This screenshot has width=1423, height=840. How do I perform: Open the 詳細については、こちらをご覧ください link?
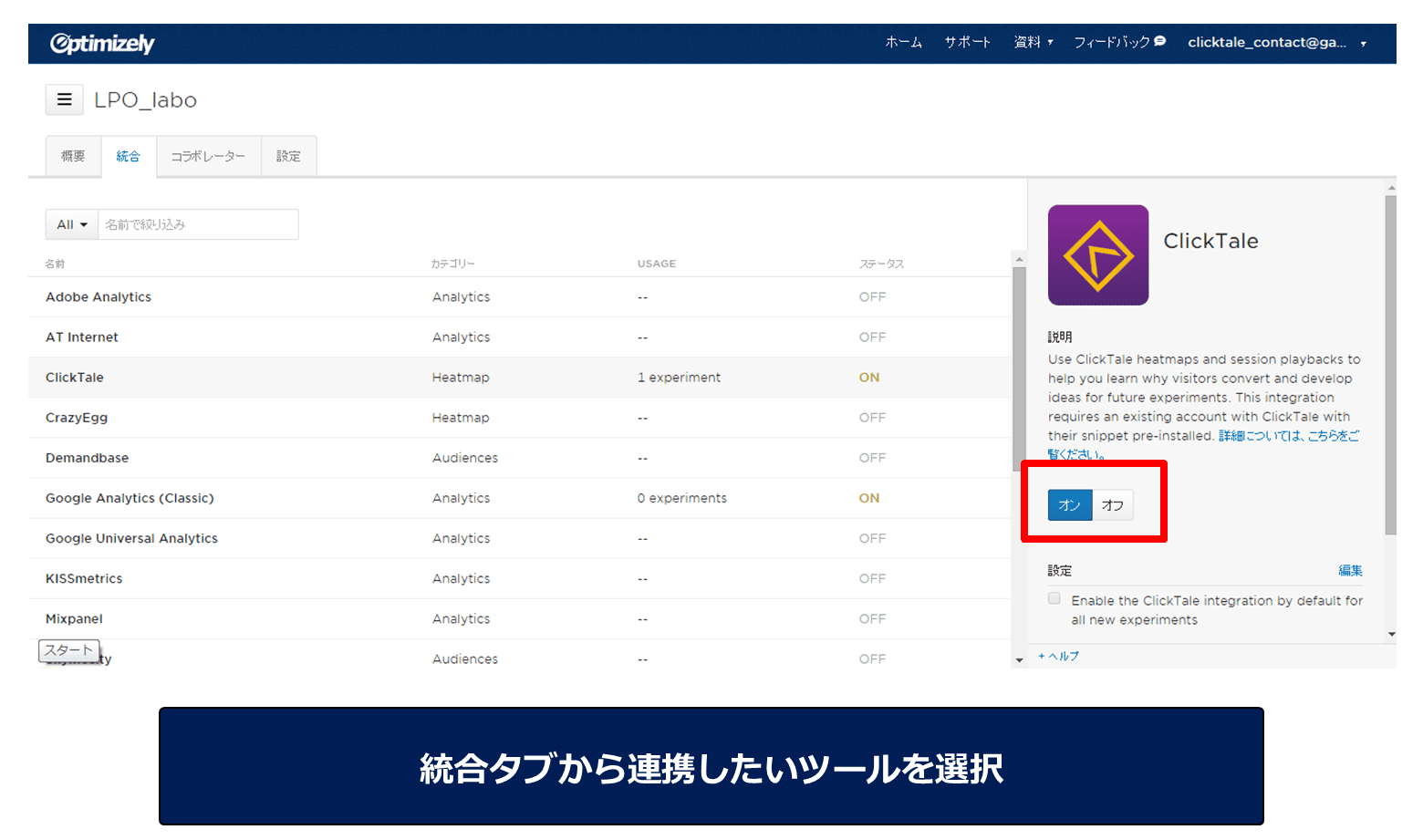(x=1290, y=436)
